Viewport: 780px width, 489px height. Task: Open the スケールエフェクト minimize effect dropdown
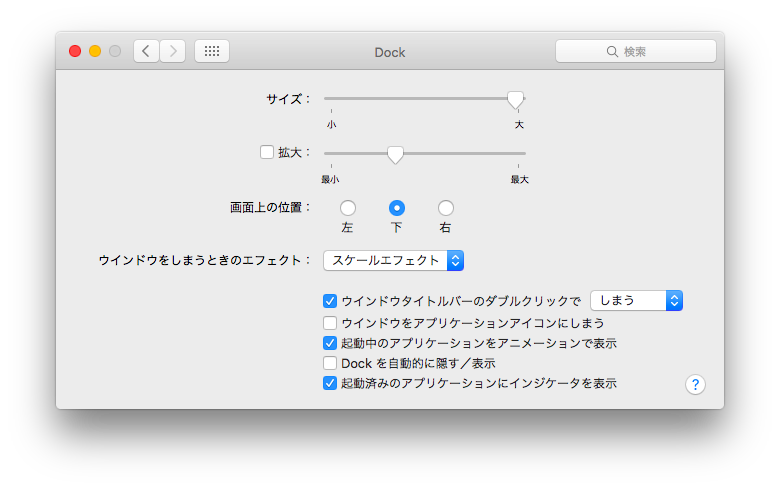point(393,261)
